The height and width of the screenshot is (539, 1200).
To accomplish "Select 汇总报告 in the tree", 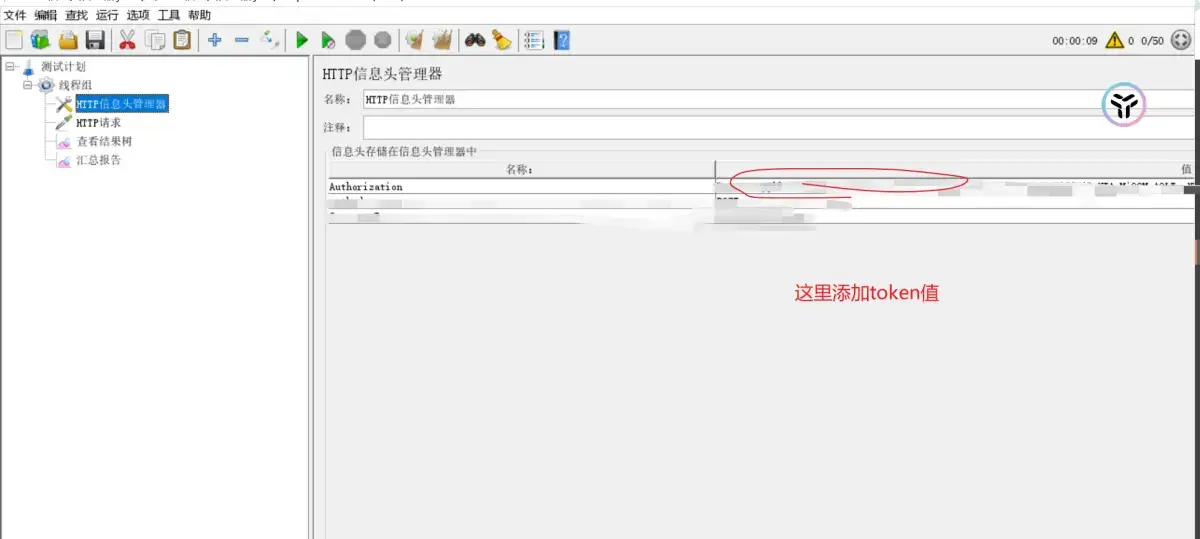I will pos(98,160).
